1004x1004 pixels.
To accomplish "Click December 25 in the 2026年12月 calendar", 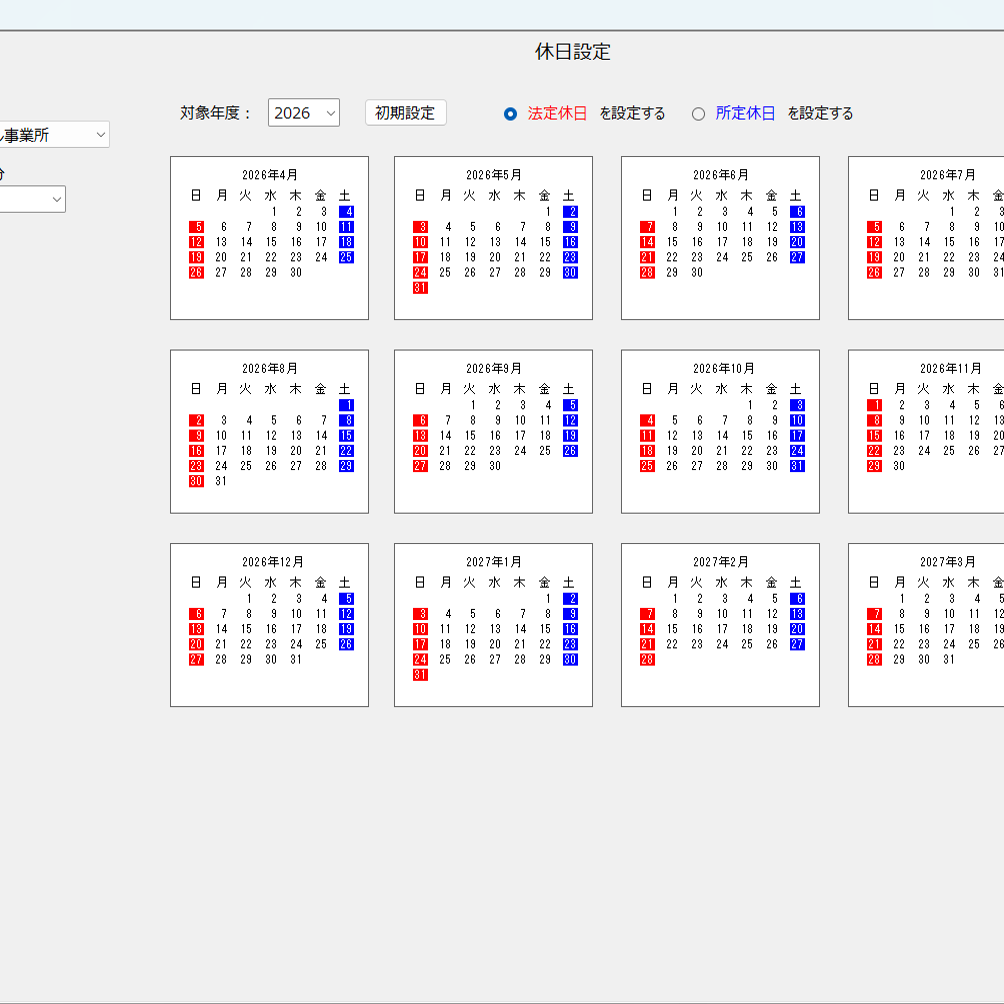I will coord(321,644).
